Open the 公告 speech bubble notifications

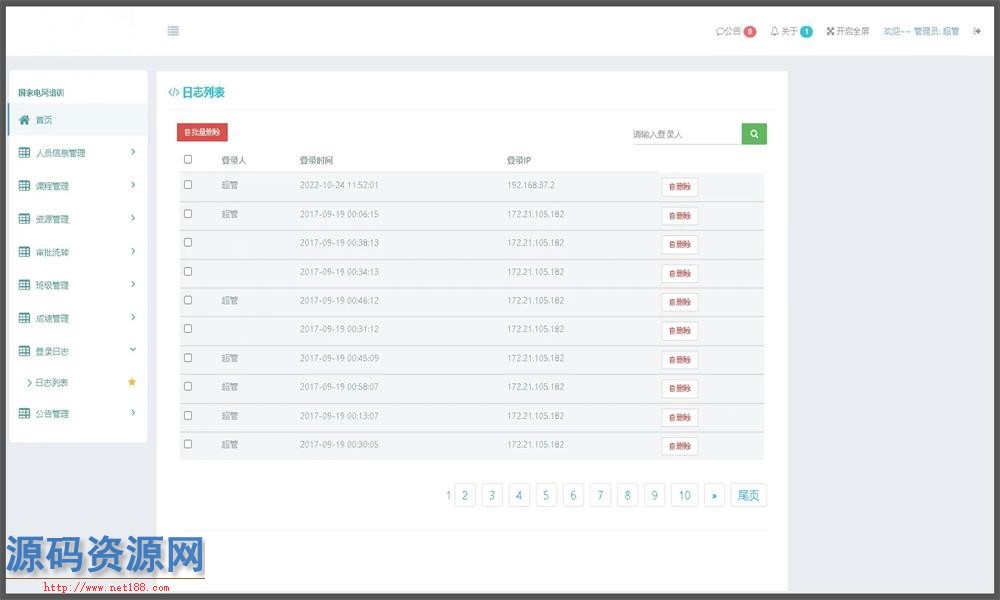(x=735, y=31)
